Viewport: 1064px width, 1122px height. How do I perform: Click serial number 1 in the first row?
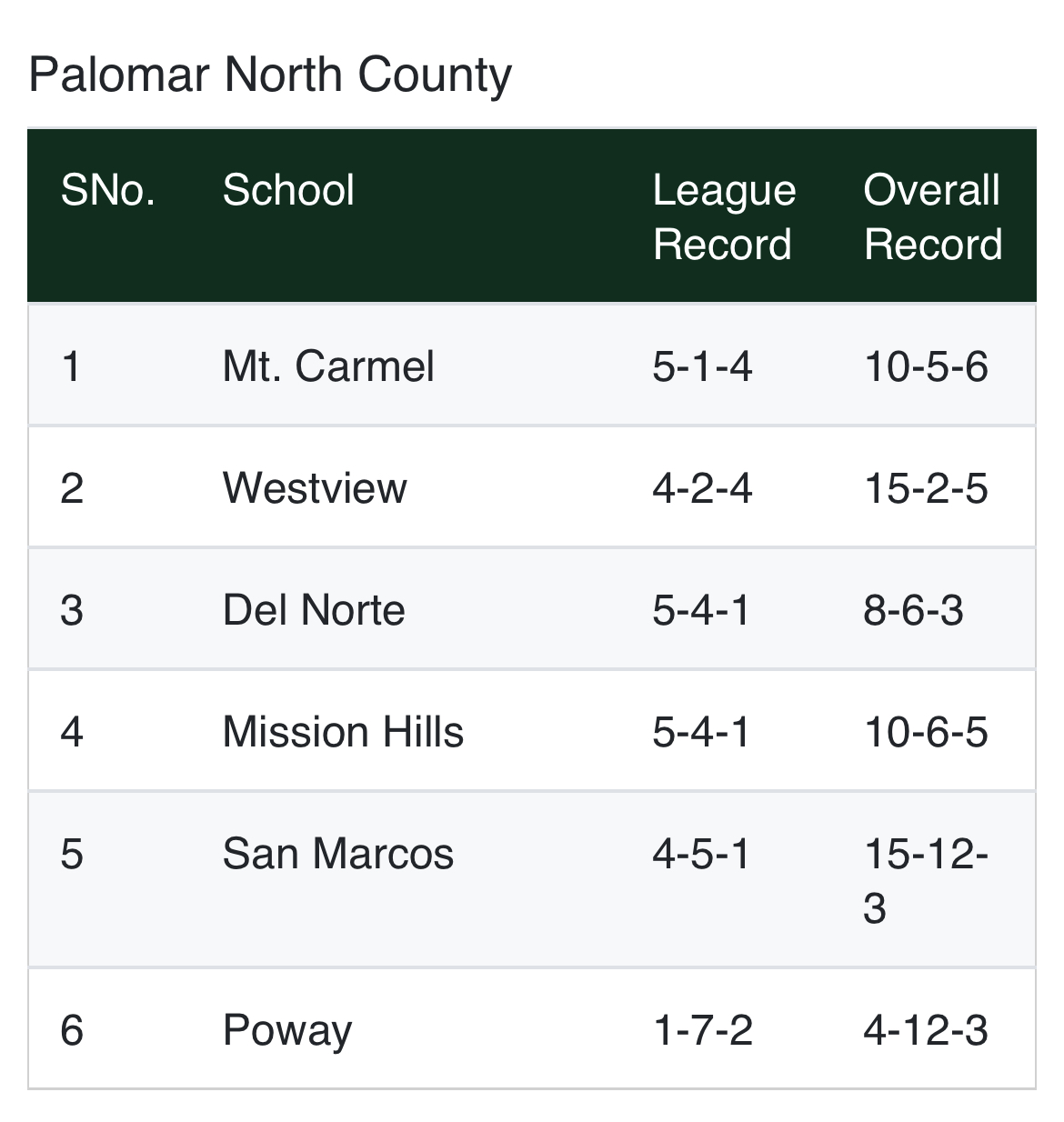(x=71, y=366)
